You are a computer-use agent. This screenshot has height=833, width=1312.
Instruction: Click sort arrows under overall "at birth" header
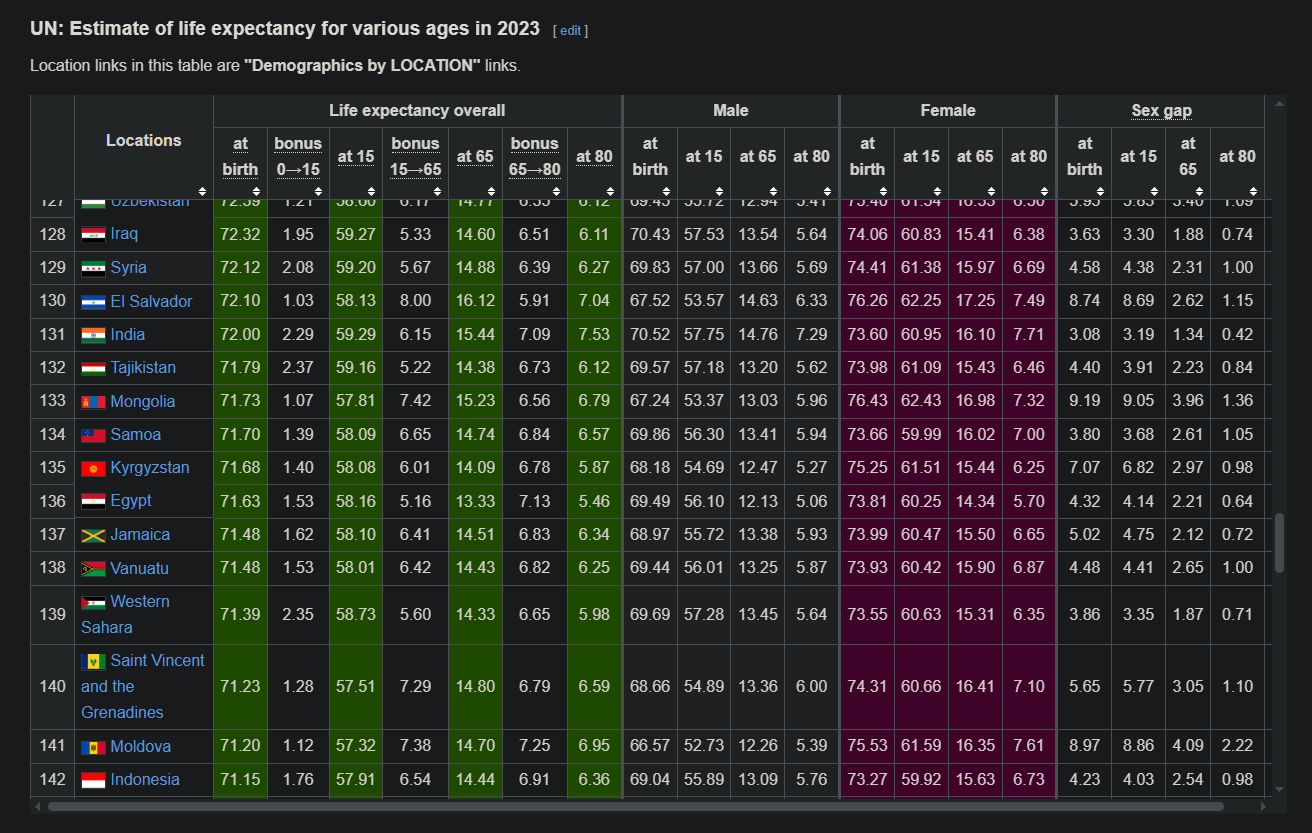tap(257, 191)
